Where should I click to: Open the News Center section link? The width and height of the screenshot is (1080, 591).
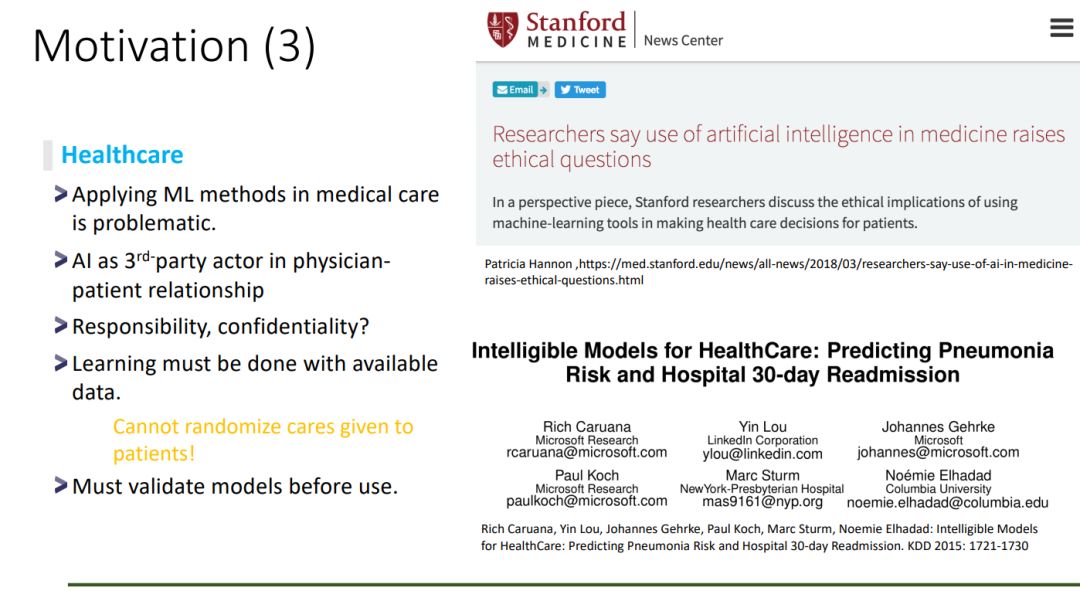point(683,40)
